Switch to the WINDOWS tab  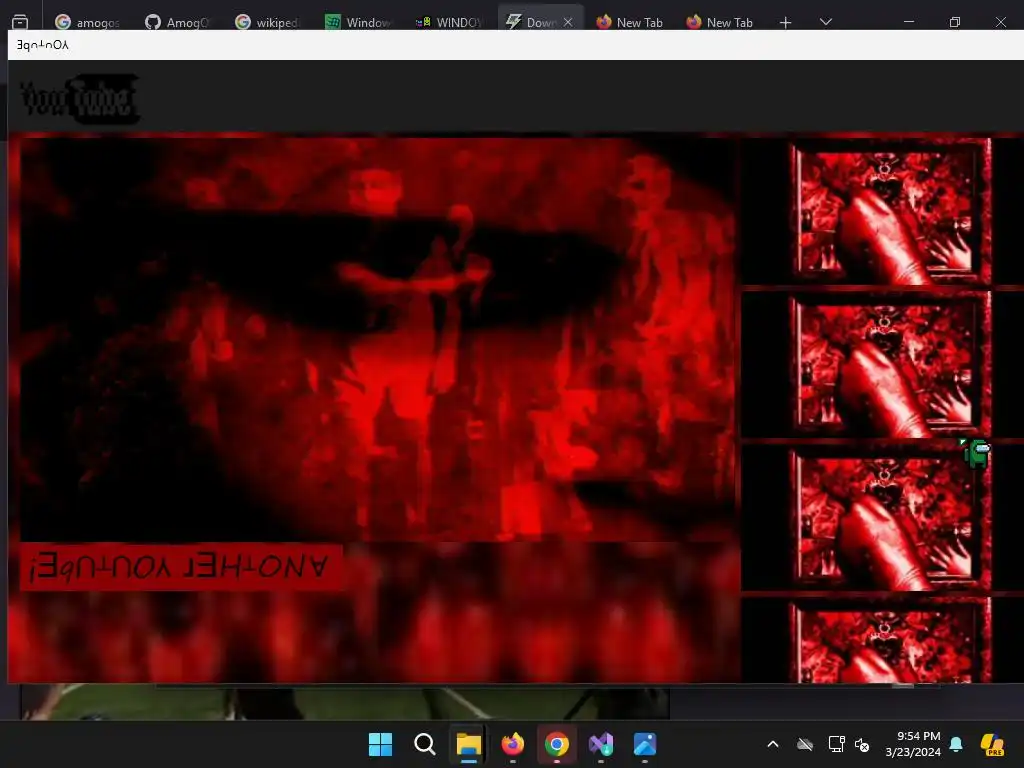point(449,22)
